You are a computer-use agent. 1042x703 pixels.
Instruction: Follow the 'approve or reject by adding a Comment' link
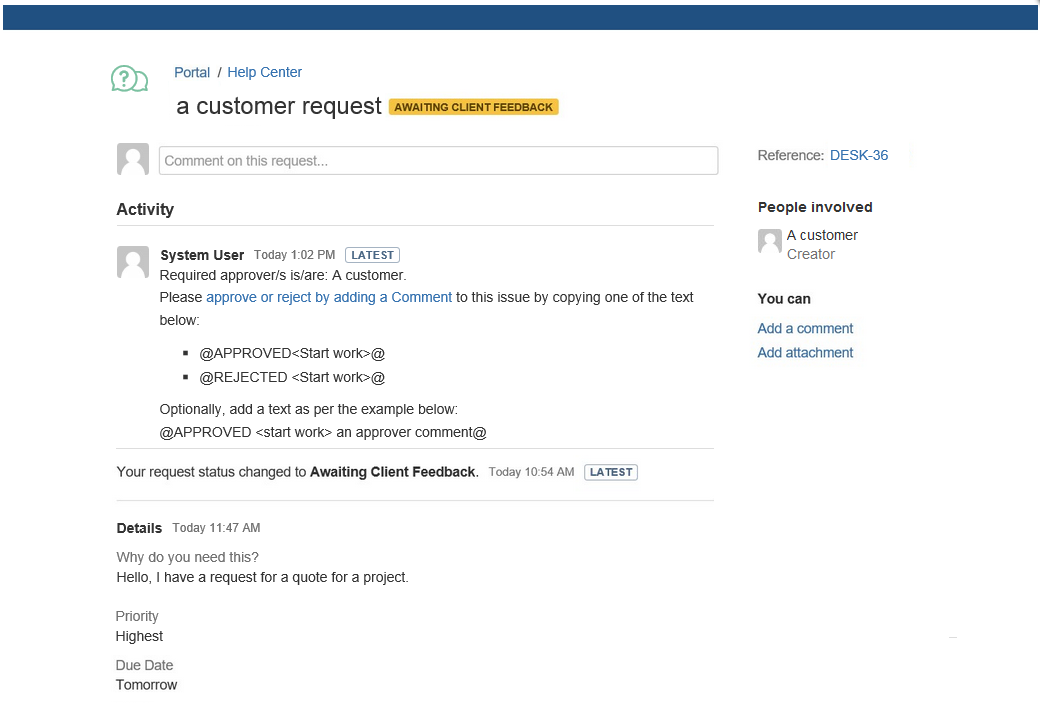(329, 297)
